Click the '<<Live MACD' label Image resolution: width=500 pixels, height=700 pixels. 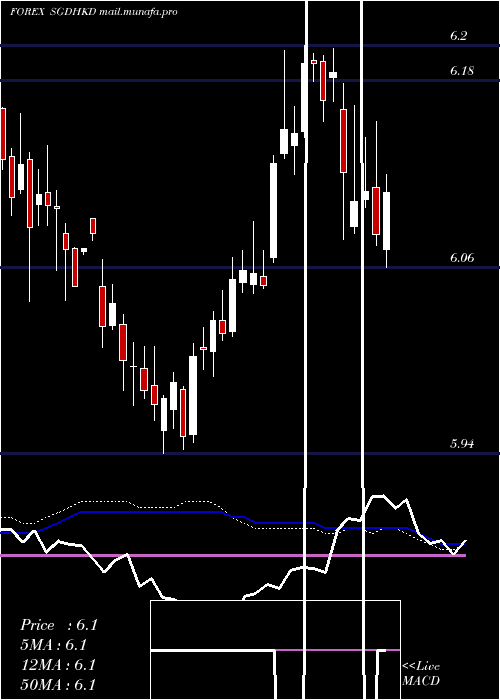pyautogui.click(x=421, y=673)
